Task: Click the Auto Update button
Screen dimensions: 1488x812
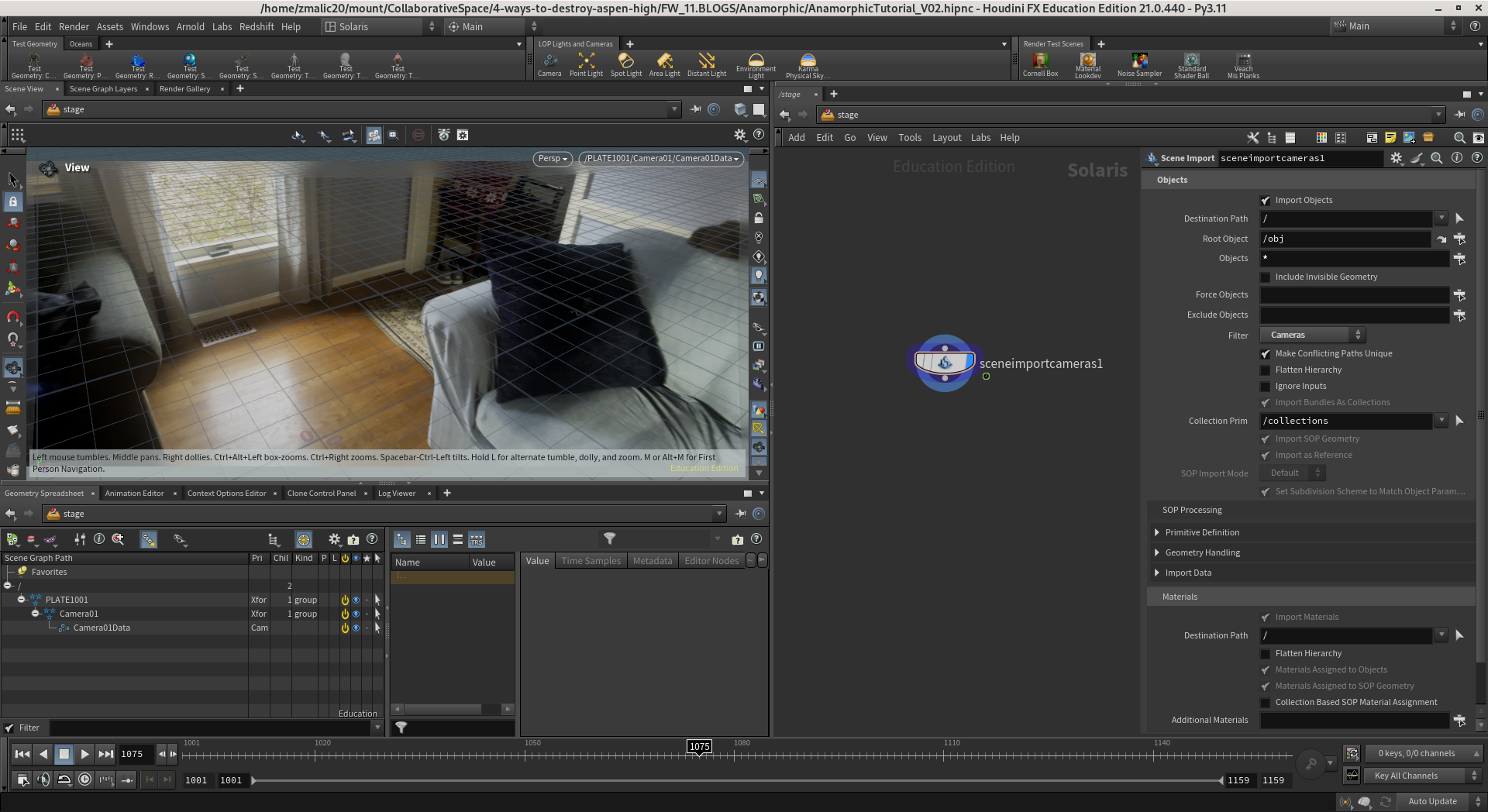Action: point(1431,801)
